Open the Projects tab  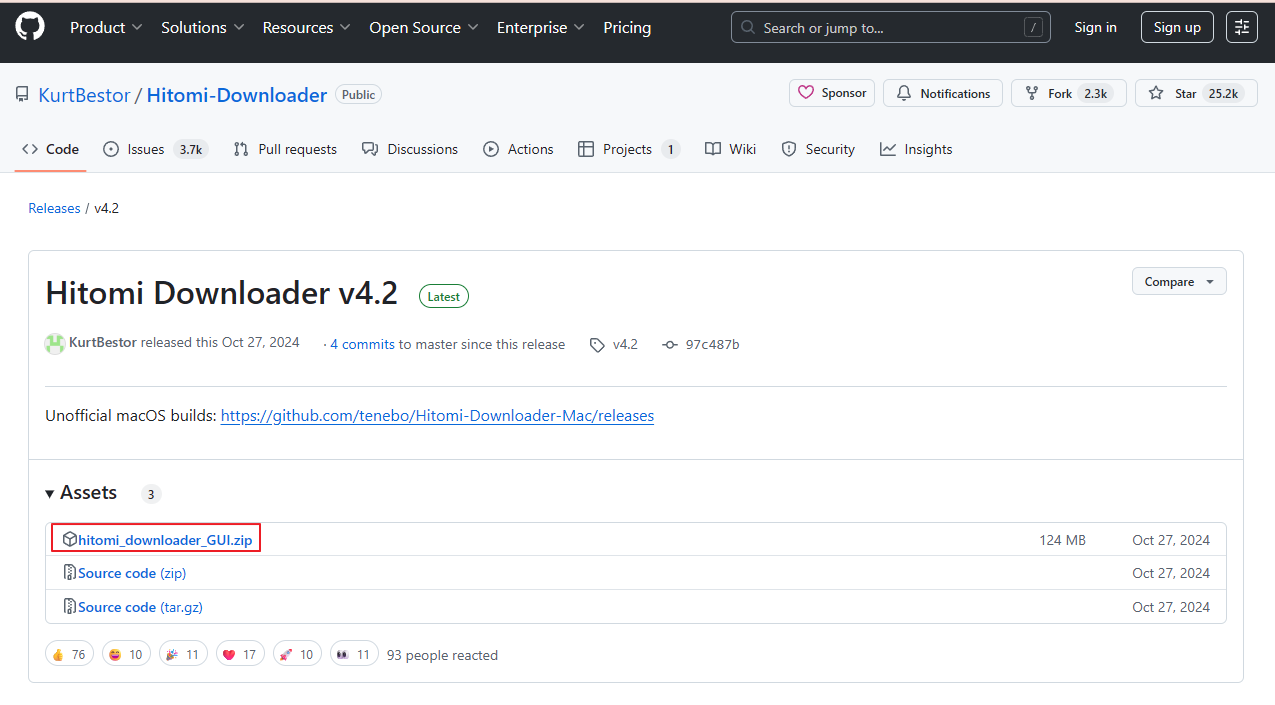tap(629, 149)
